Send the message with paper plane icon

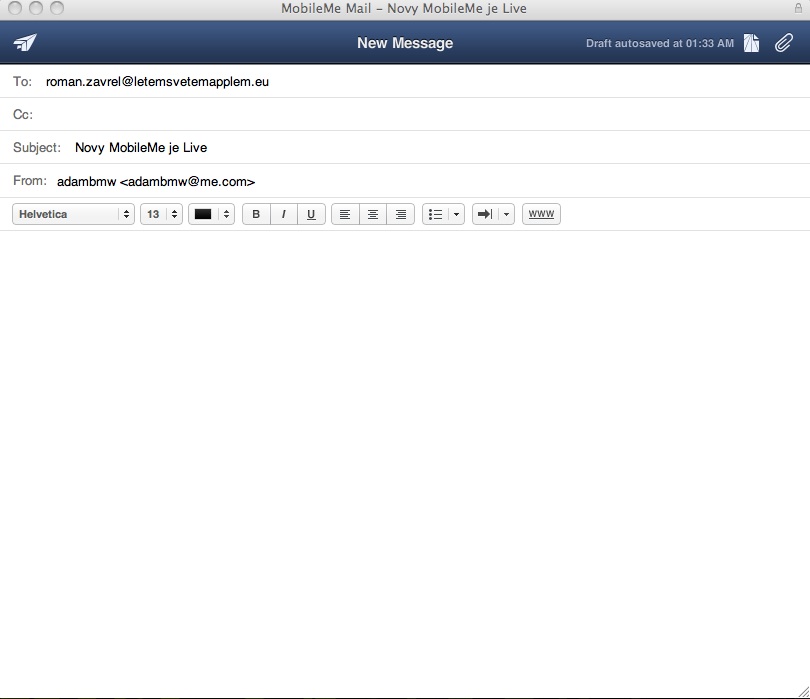(x=25, y=42)
